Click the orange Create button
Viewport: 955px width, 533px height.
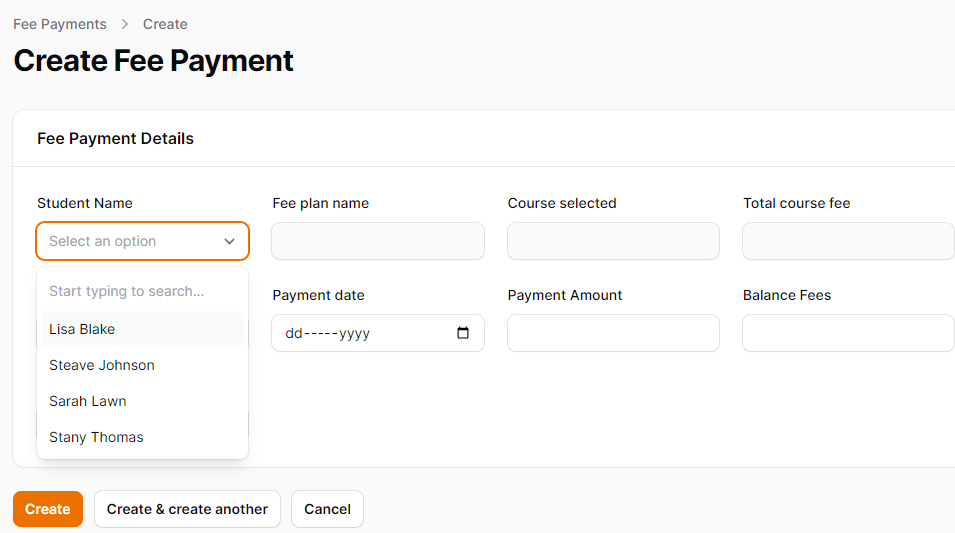point(48,509)
